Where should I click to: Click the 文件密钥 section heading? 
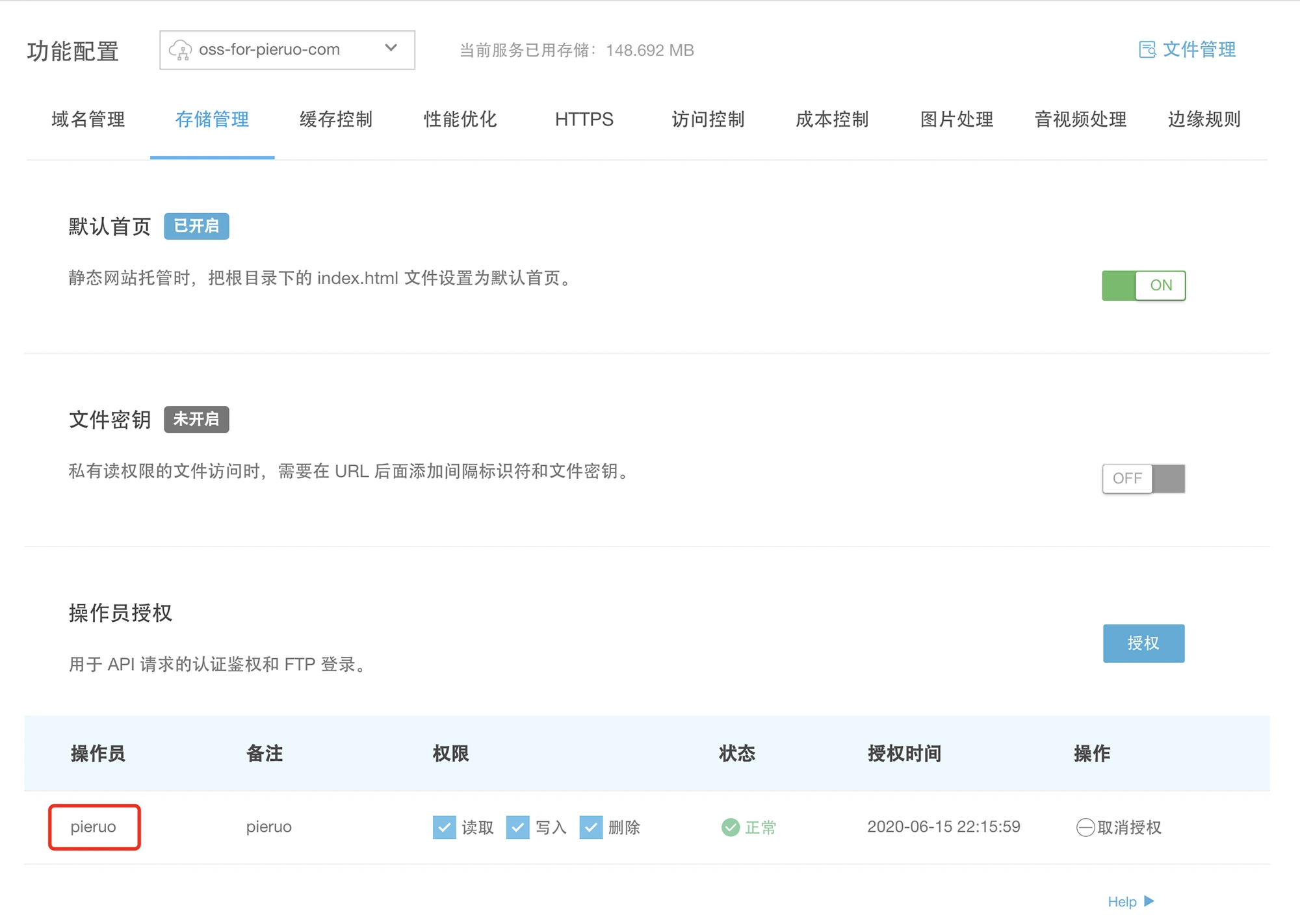pyautogui.click(x=110, y=419)
